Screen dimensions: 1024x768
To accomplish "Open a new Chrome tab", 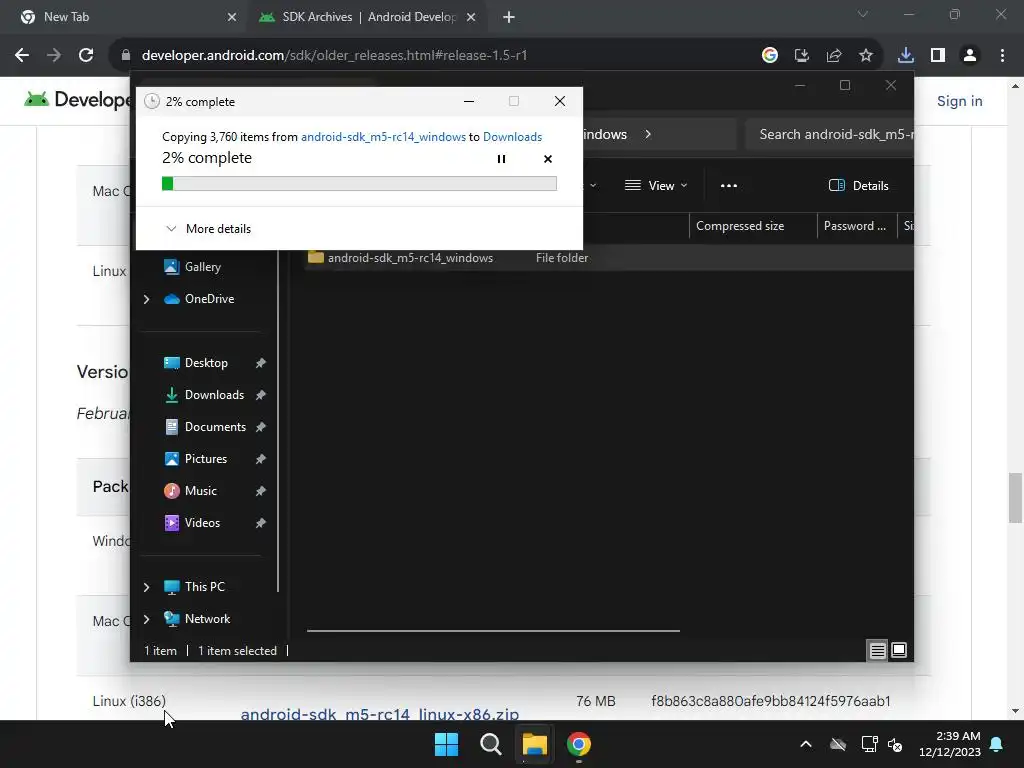I will [509, 17].
